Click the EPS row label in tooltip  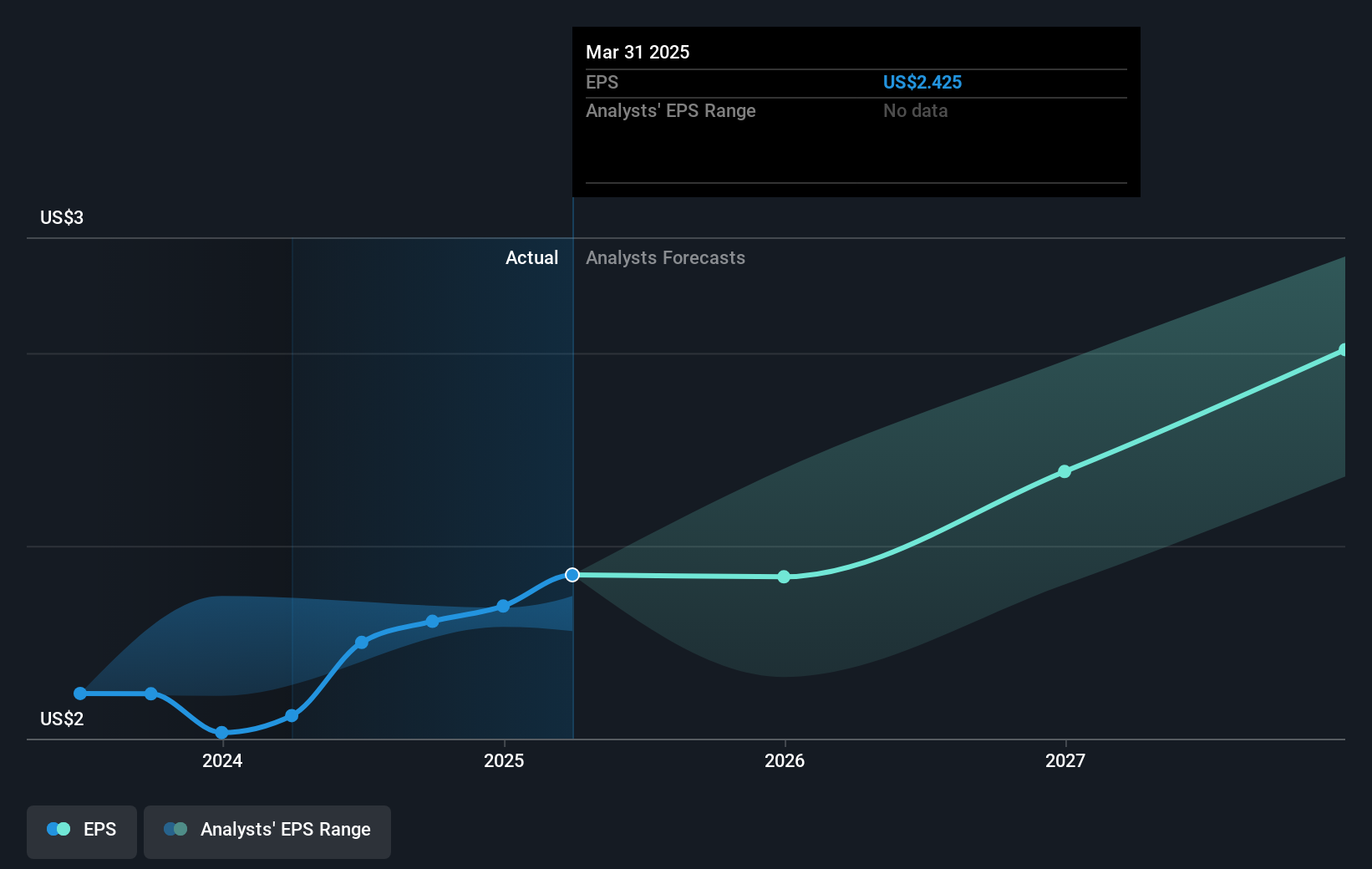[602, 82]
